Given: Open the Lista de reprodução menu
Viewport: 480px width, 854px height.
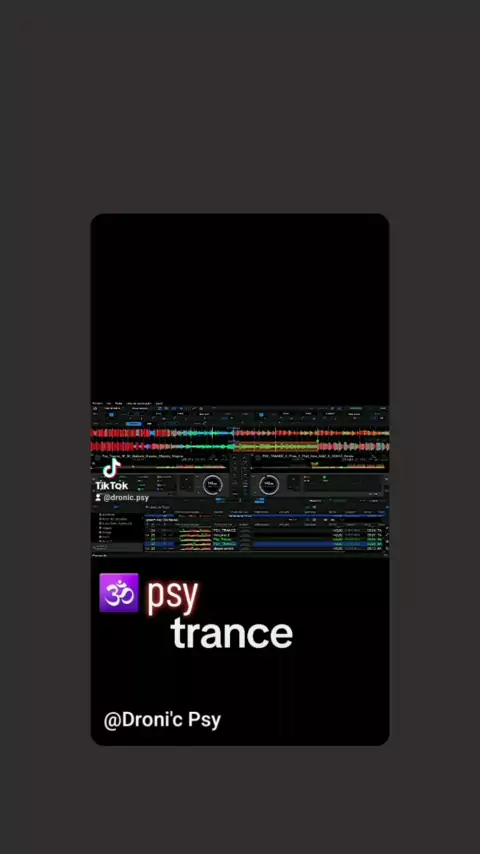Looking at the screenshot, I should coord(137,404).
